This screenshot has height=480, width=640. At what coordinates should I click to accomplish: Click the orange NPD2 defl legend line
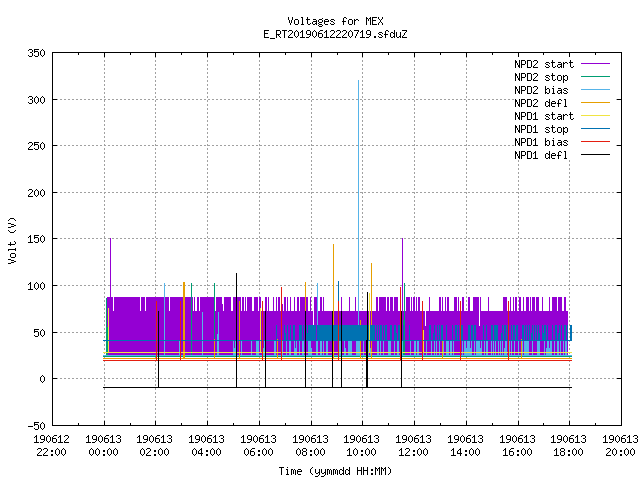596,103
